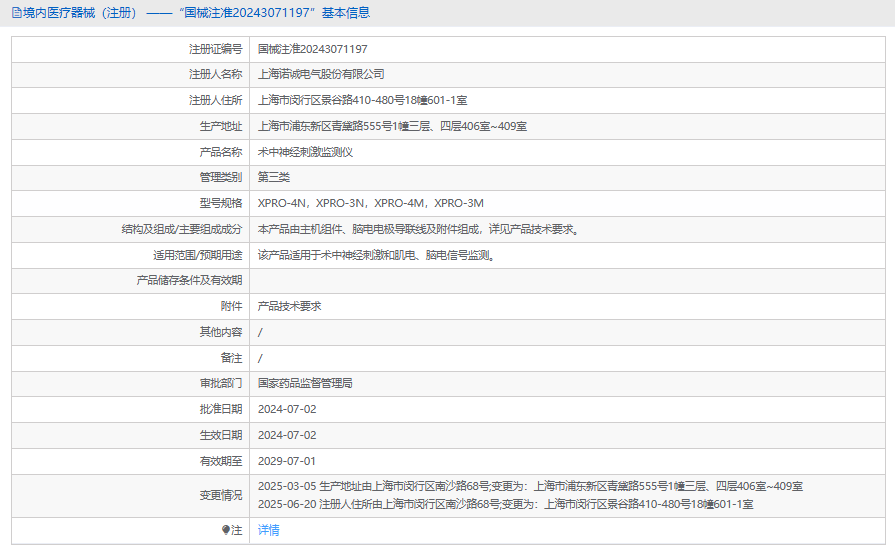Select the registrant address 上海市闵行区景谷路410-480号18幢601-1室
The height and width of the screenshot is (547, 895).
click(362, 100)
